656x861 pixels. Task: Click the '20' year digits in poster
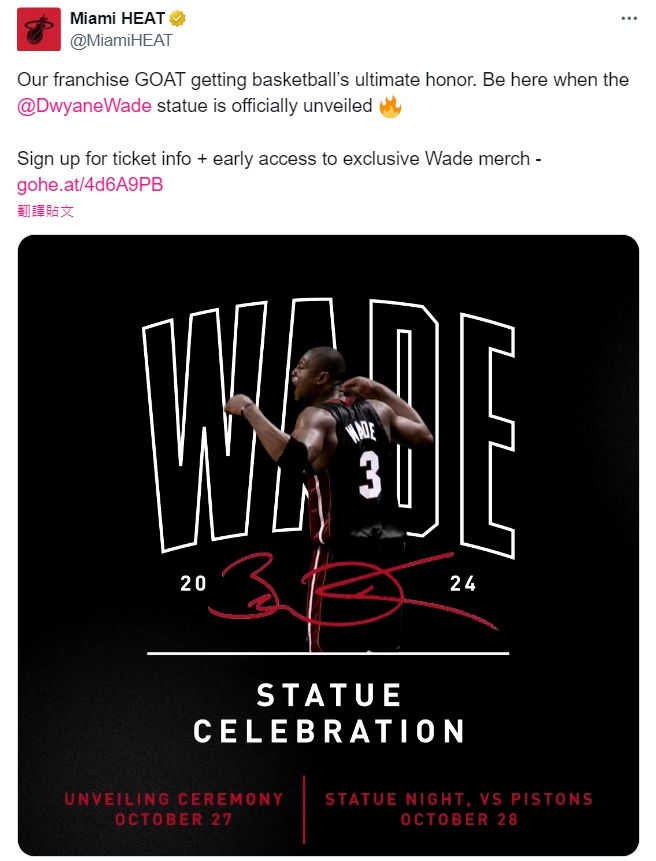[x=193, y=584]
